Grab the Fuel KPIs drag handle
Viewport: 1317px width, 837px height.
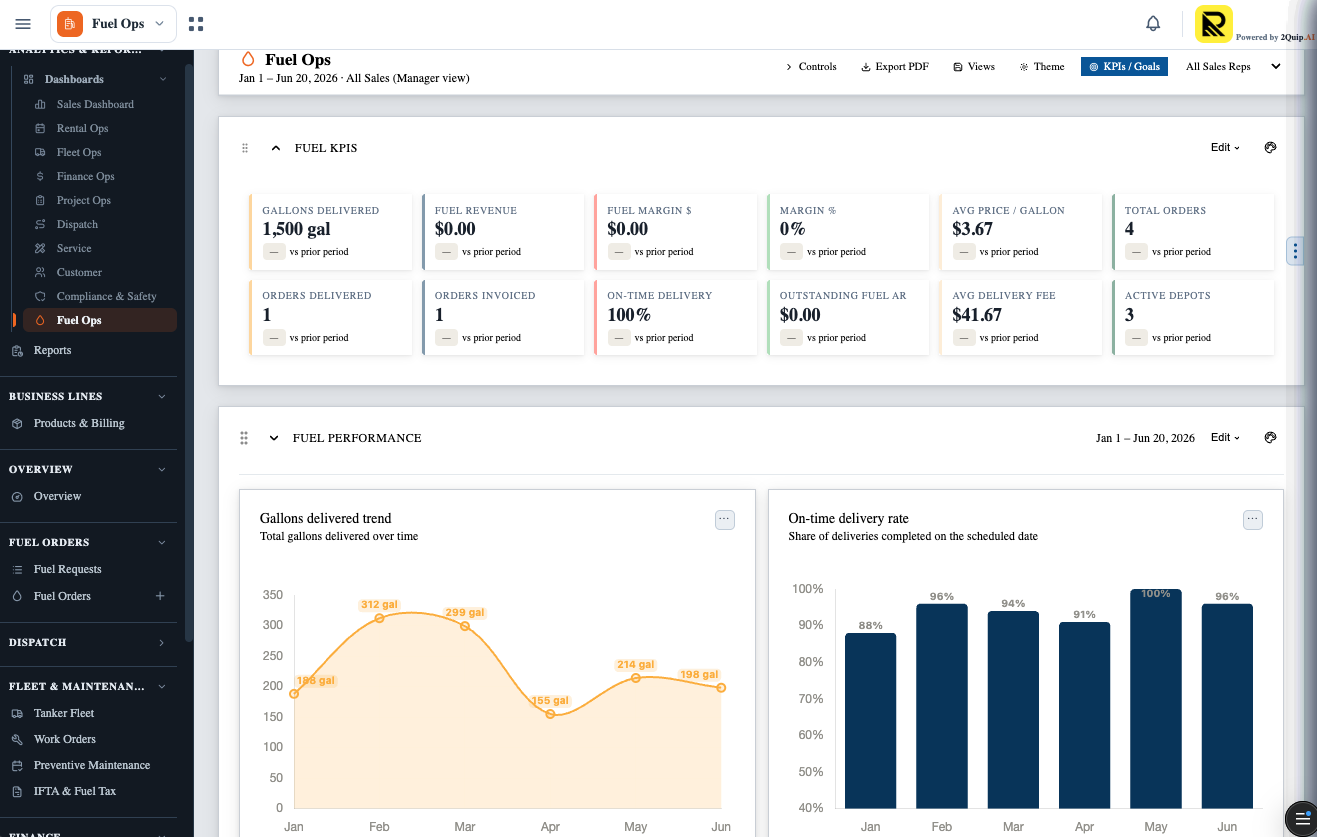(x=245, y=148)
